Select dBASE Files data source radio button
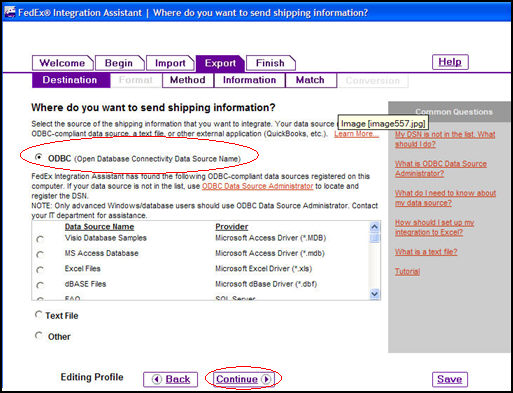513x393 pixels. coord(40,285)
